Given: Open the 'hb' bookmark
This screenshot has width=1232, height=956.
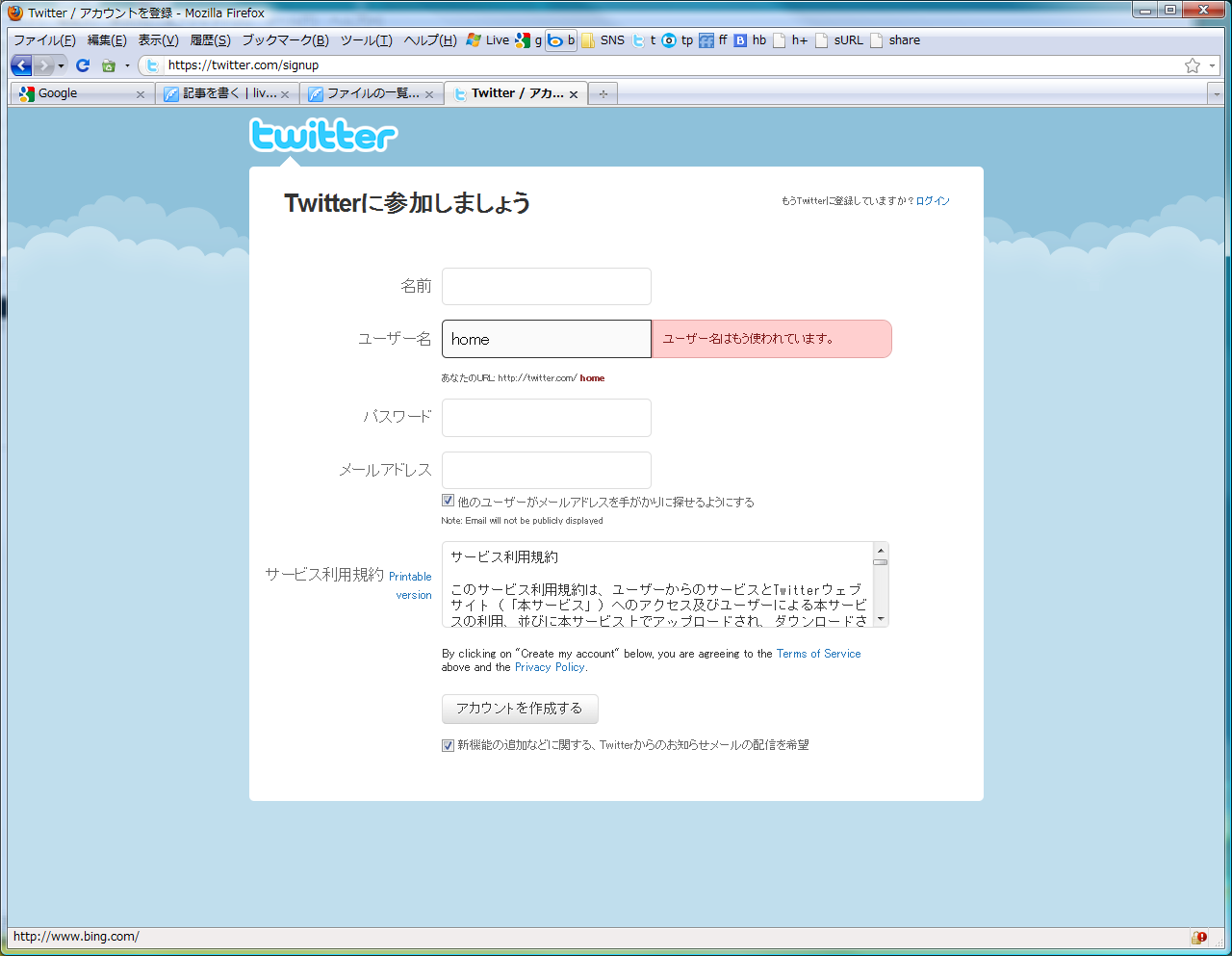Looking at the screenshot, I should pyautogui.click(x=750, y=40).
